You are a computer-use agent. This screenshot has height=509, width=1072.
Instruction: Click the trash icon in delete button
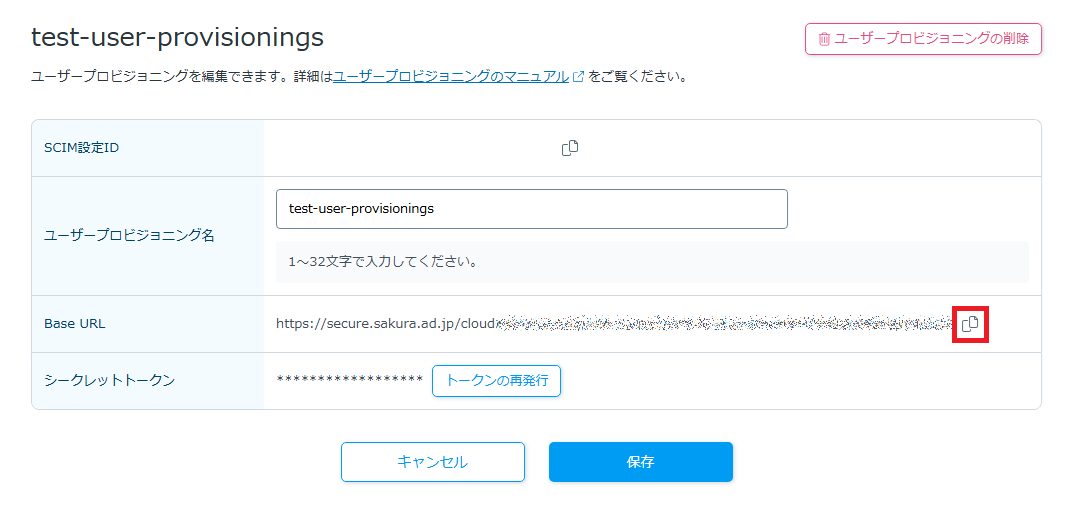tap(824, 39)
